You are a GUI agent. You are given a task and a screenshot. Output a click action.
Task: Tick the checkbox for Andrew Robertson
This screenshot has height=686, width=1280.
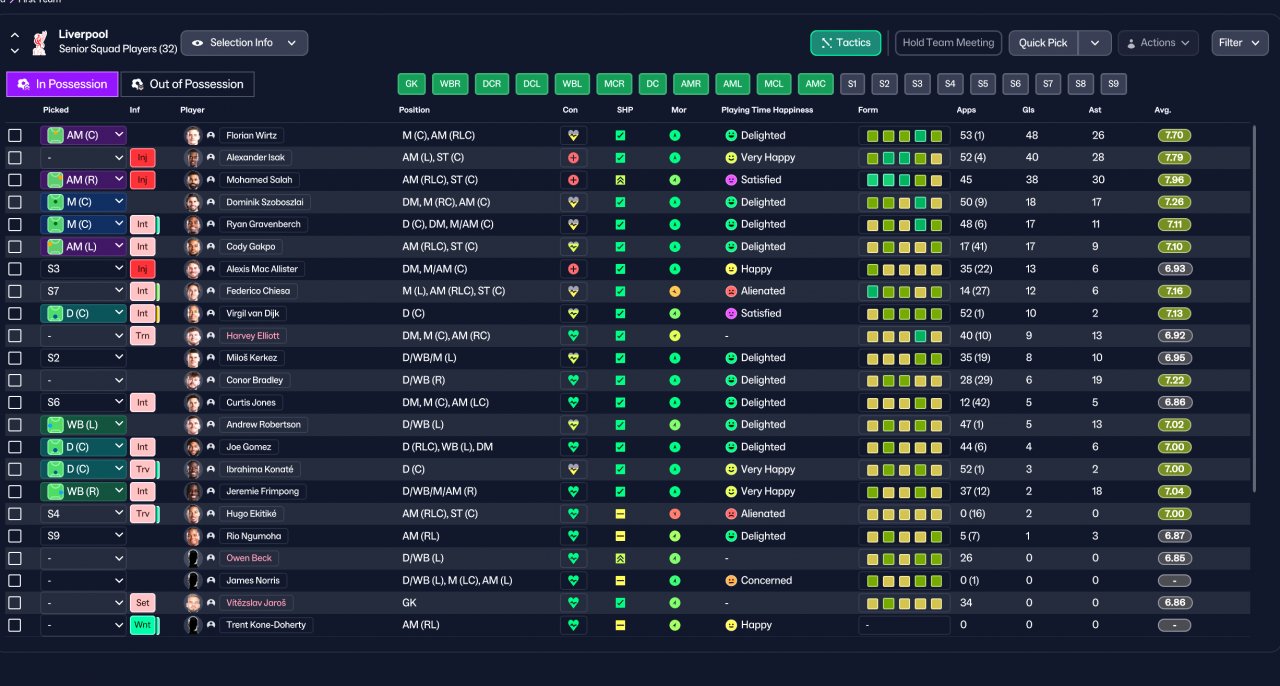pos(14,425)
